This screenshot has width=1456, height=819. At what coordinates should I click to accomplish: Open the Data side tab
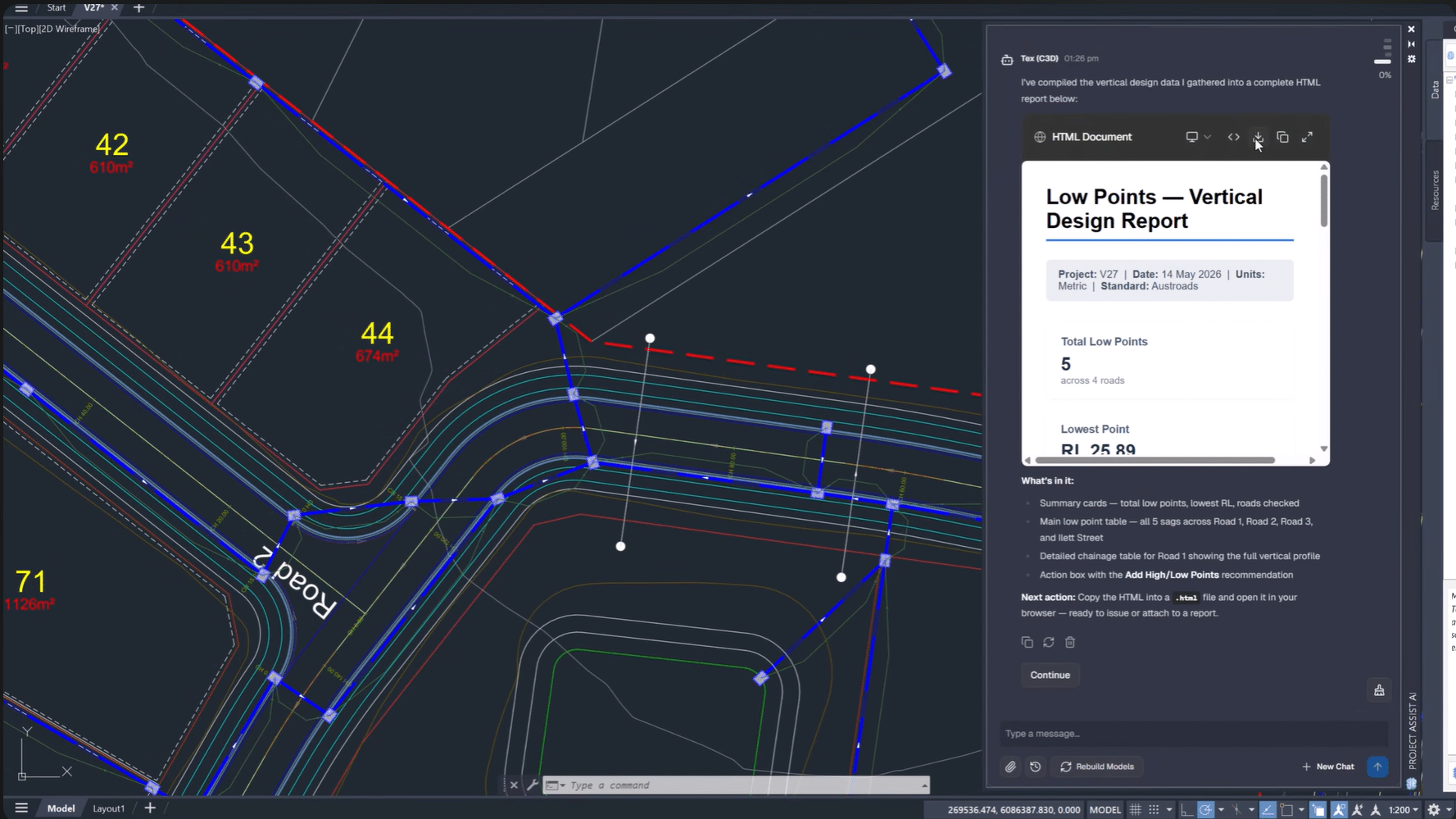coord(1435,89)
